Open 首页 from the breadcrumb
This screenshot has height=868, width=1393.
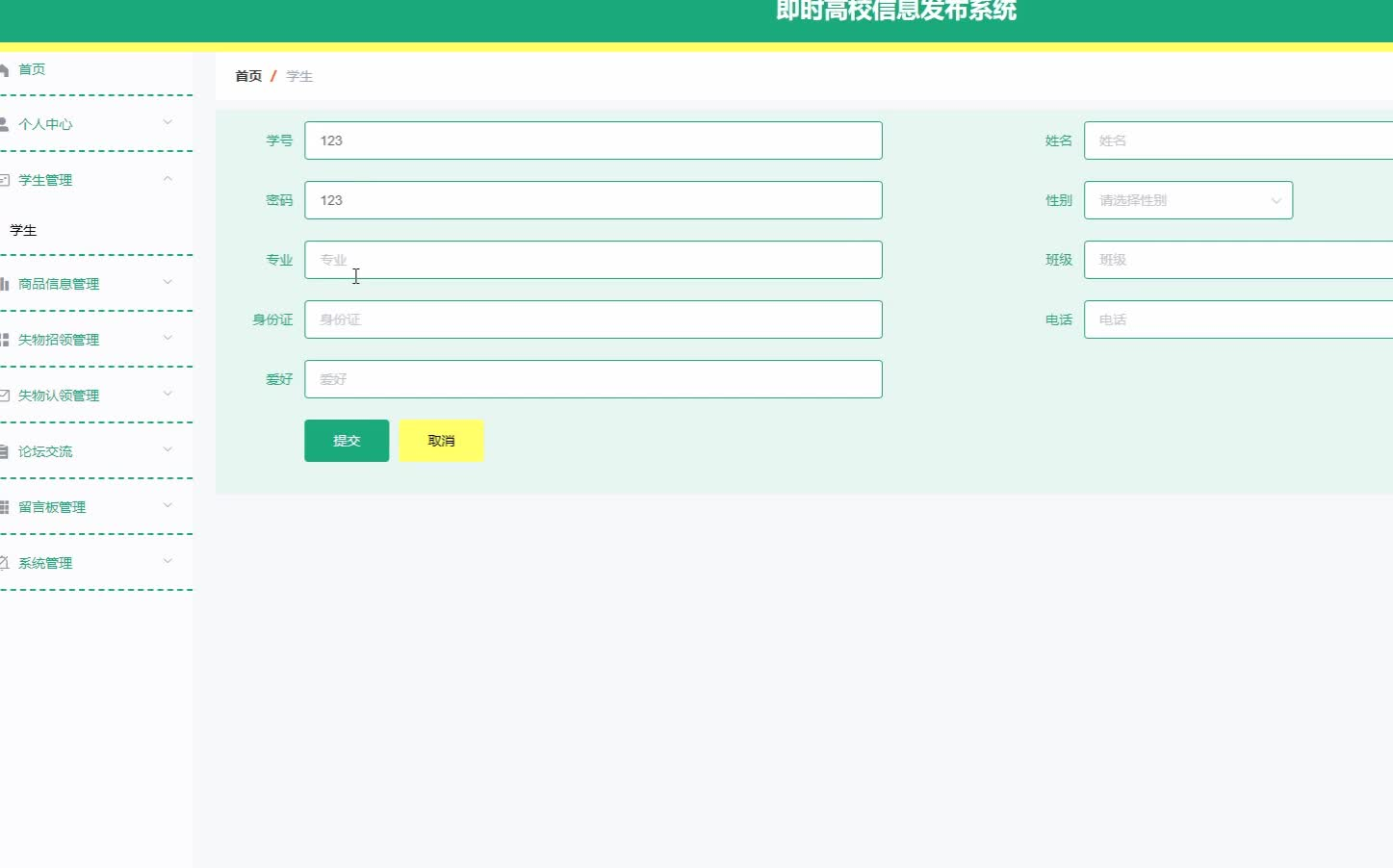(x=247, y=75)
